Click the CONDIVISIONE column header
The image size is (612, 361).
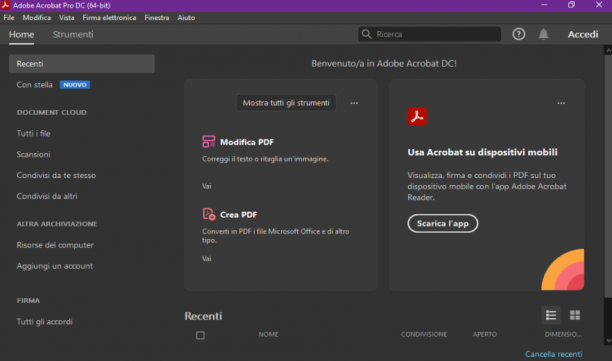pos(424,334)
